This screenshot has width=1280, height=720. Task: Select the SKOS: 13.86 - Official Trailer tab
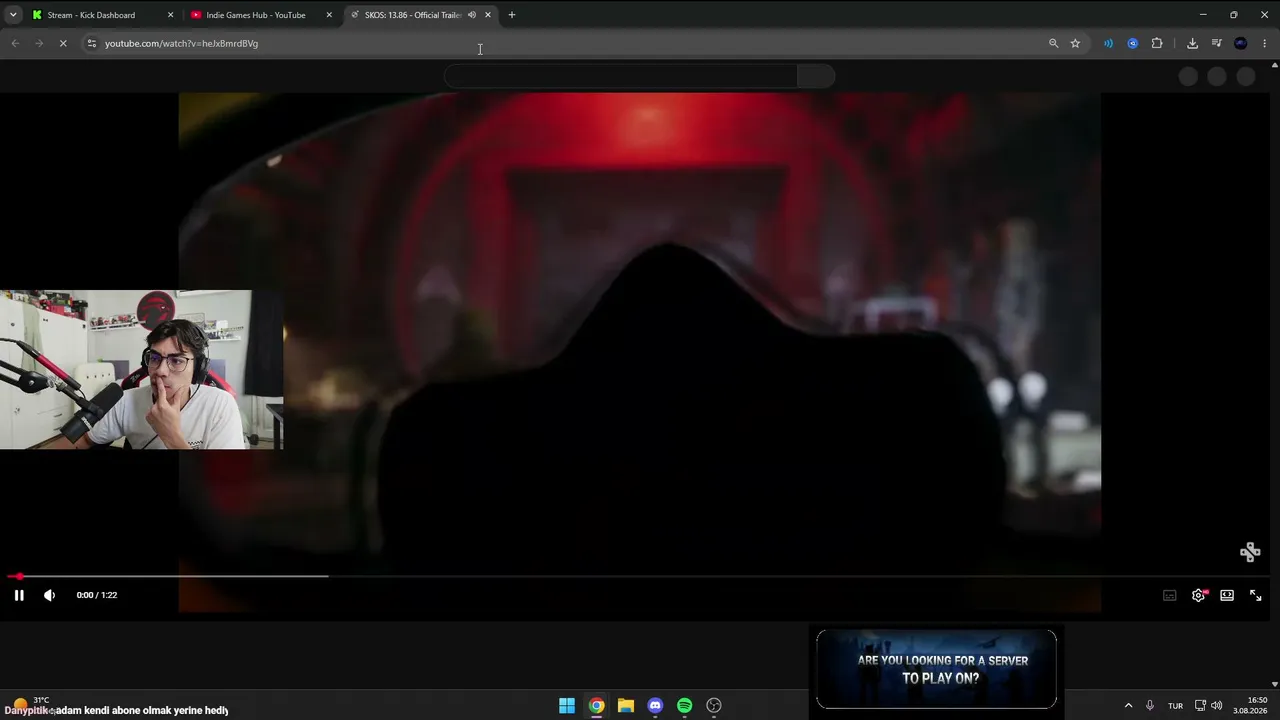pos(412,15)
